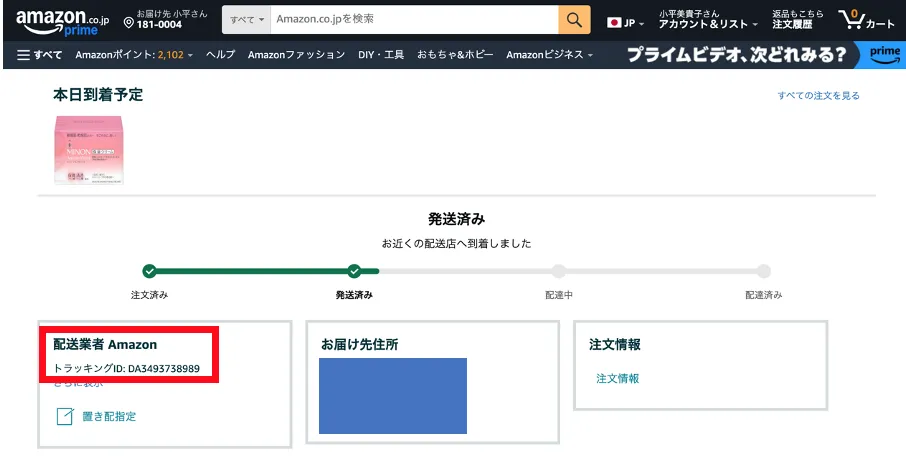Open the Amazon.co.jp prime logo home

62,21
